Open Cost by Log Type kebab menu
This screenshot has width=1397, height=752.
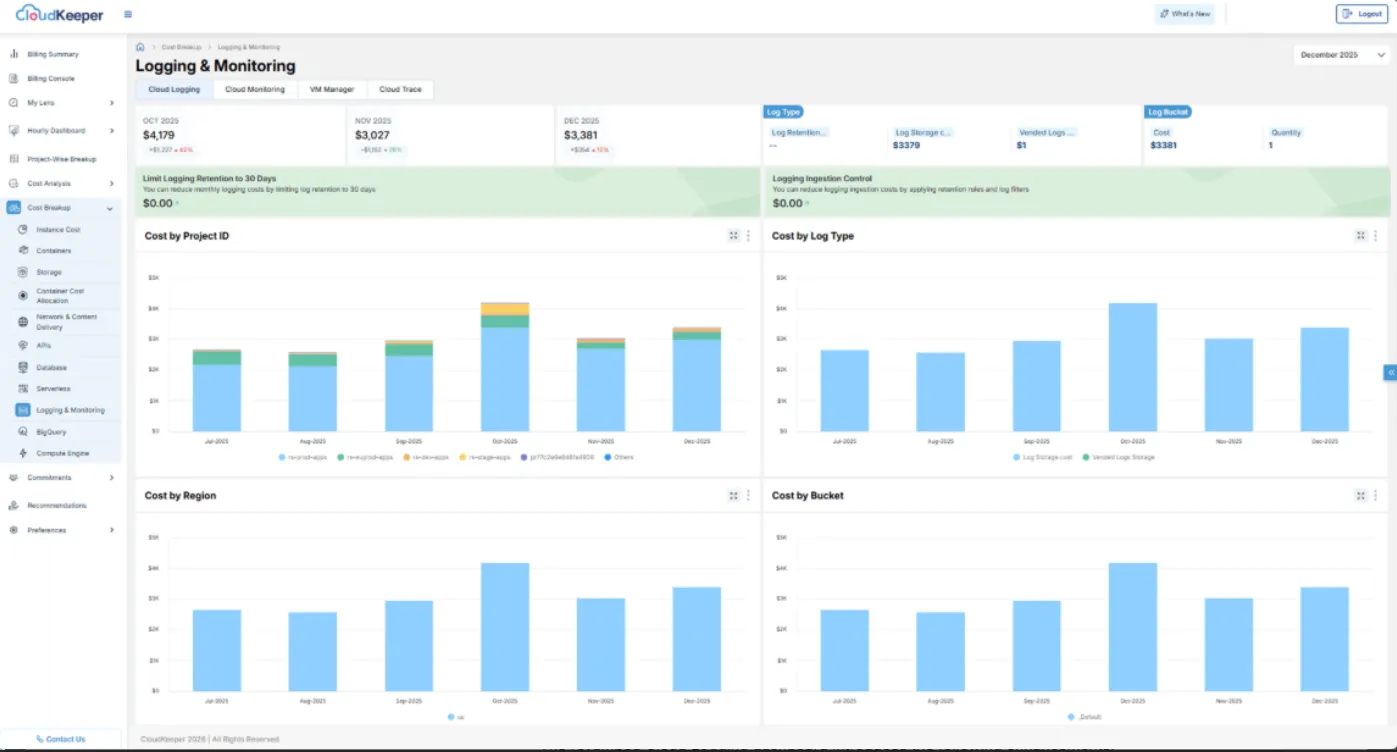tap(1375, 236)
